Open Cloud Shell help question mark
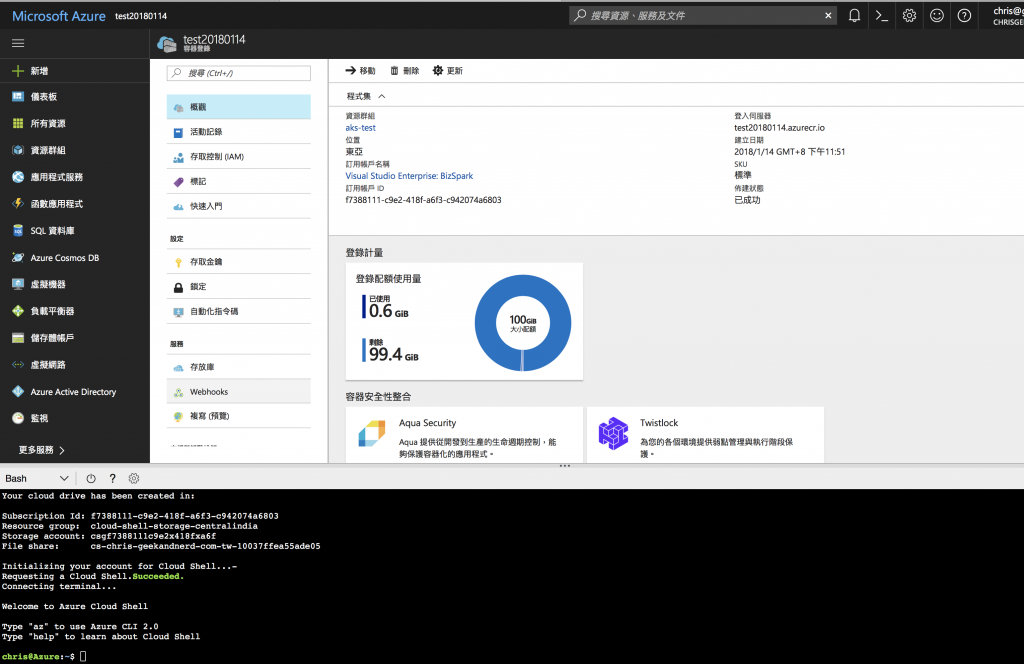The height and width of the screenshot is (664, 1024). 112,479
